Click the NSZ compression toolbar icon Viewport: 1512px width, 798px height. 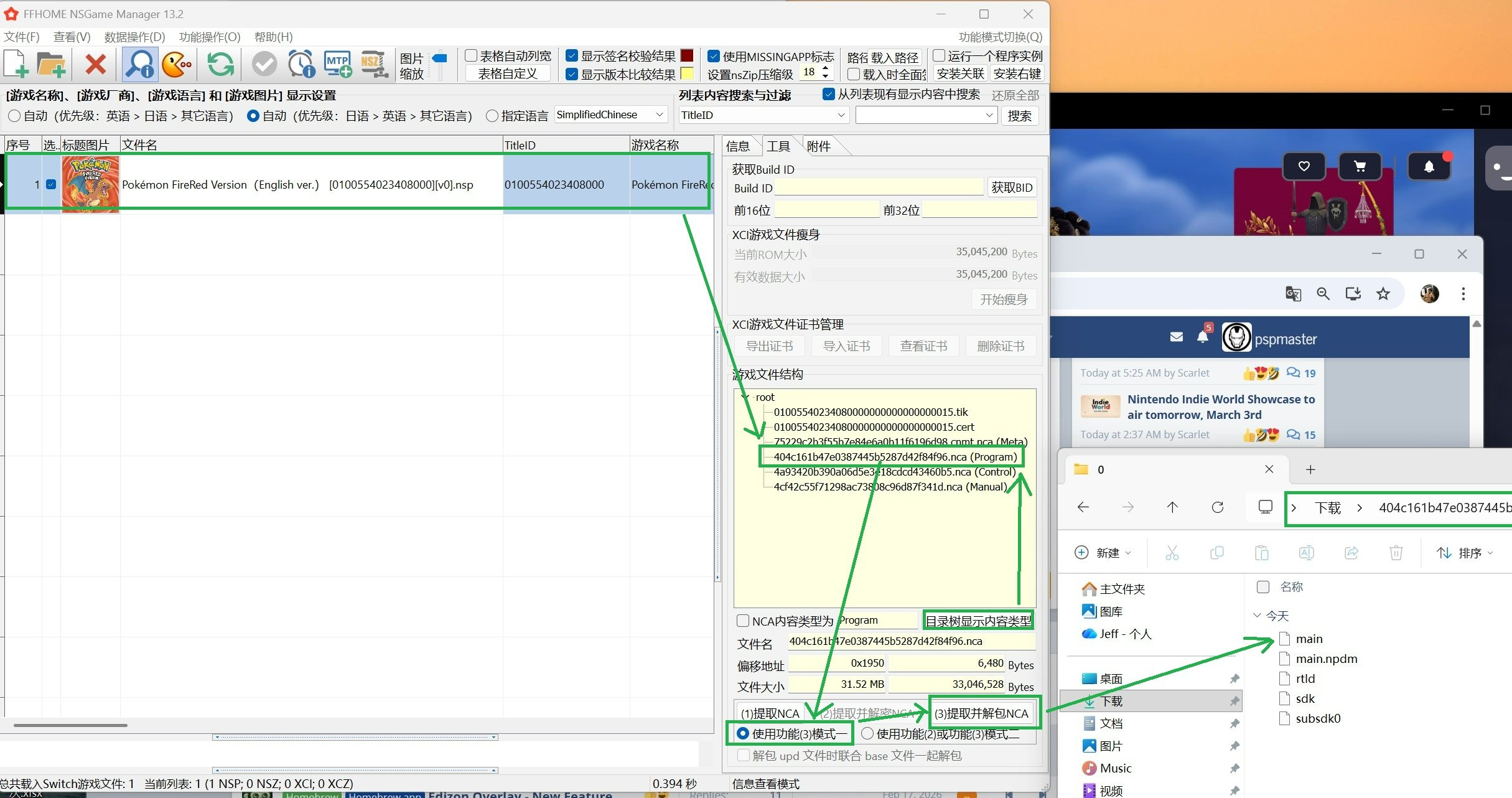pyautogui.click(x=374, y=64)
